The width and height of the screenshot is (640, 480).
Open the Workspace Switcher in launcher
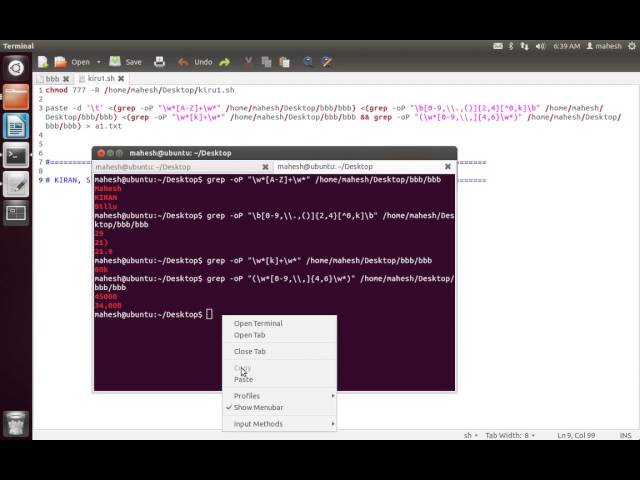click(16, 213)
